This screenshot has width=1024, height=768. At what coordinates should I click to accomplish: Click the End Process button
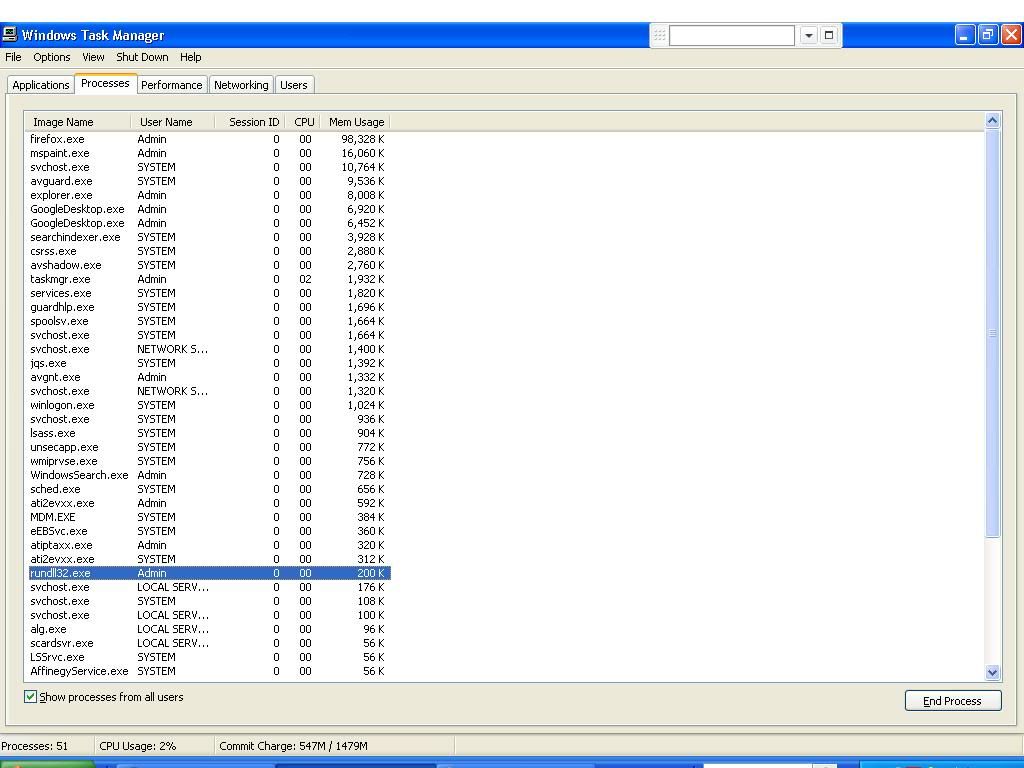952,701
